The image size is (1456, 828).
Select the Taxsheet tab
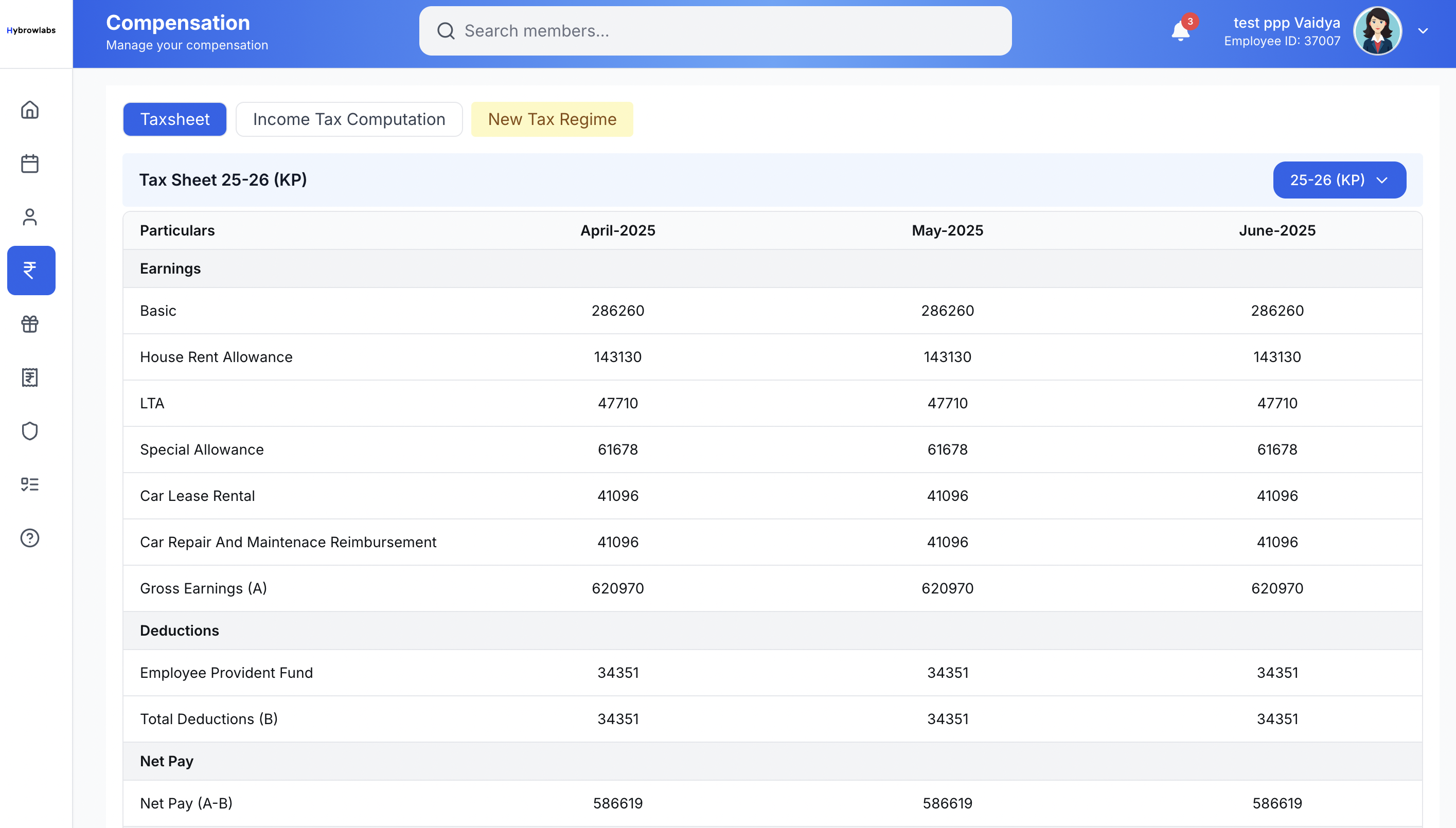[x=174, y=119]
